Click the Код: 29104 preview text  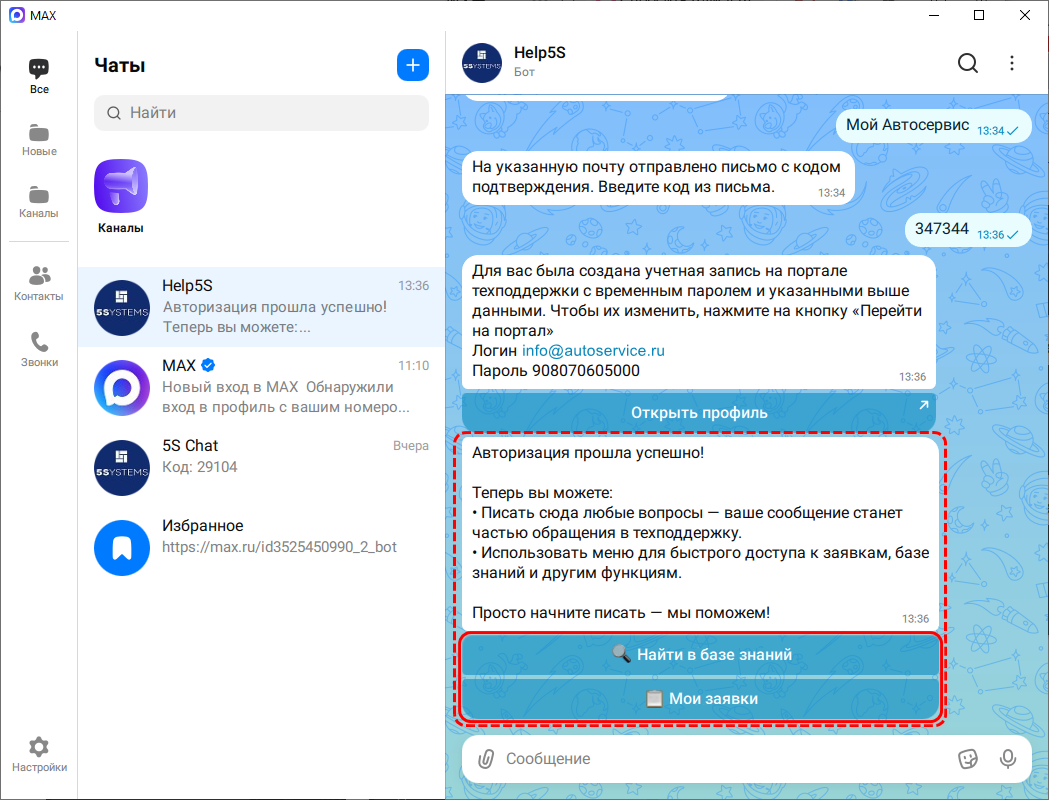[199, 467]
